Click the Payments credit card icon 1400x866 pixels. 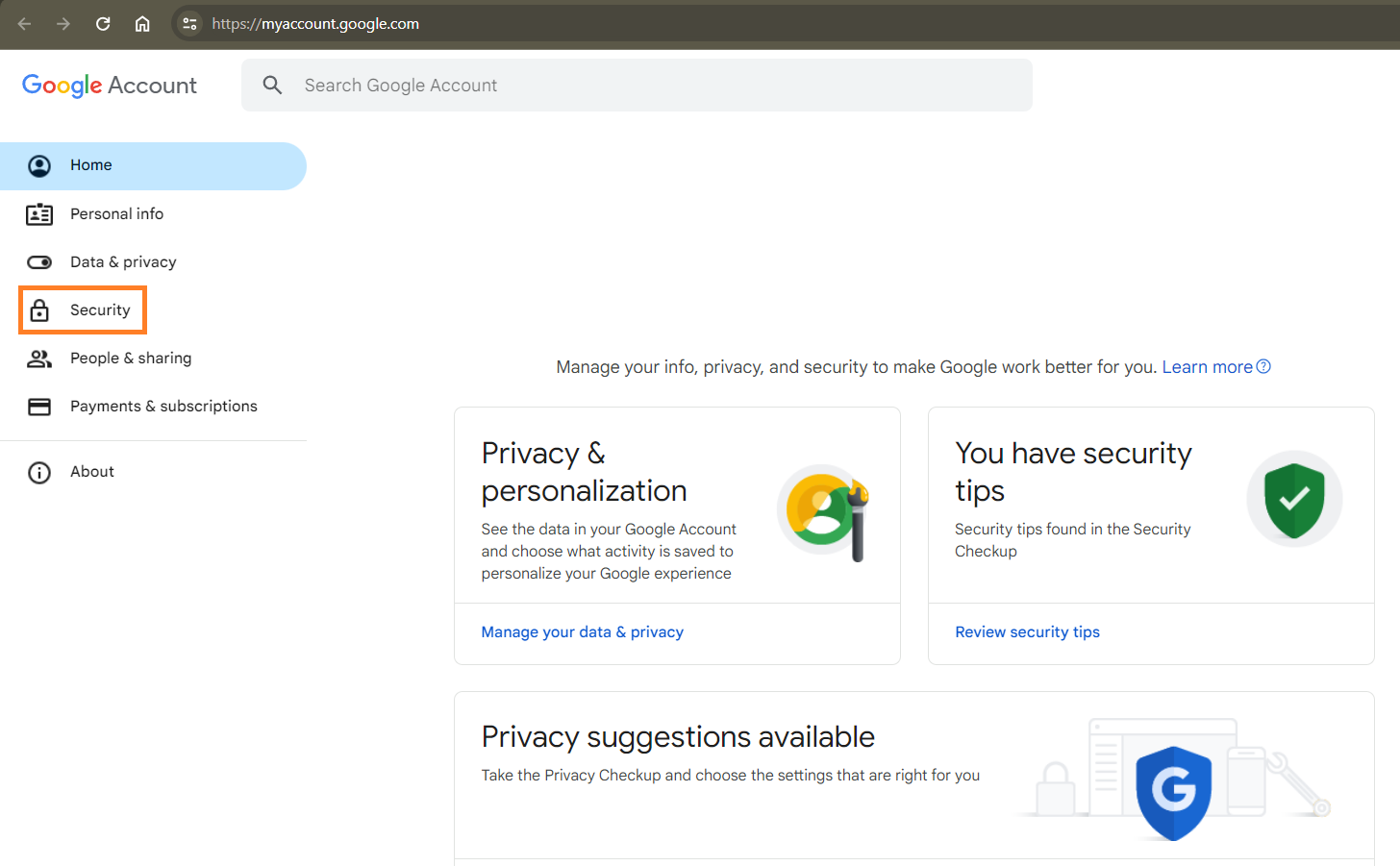pos(39,407)
